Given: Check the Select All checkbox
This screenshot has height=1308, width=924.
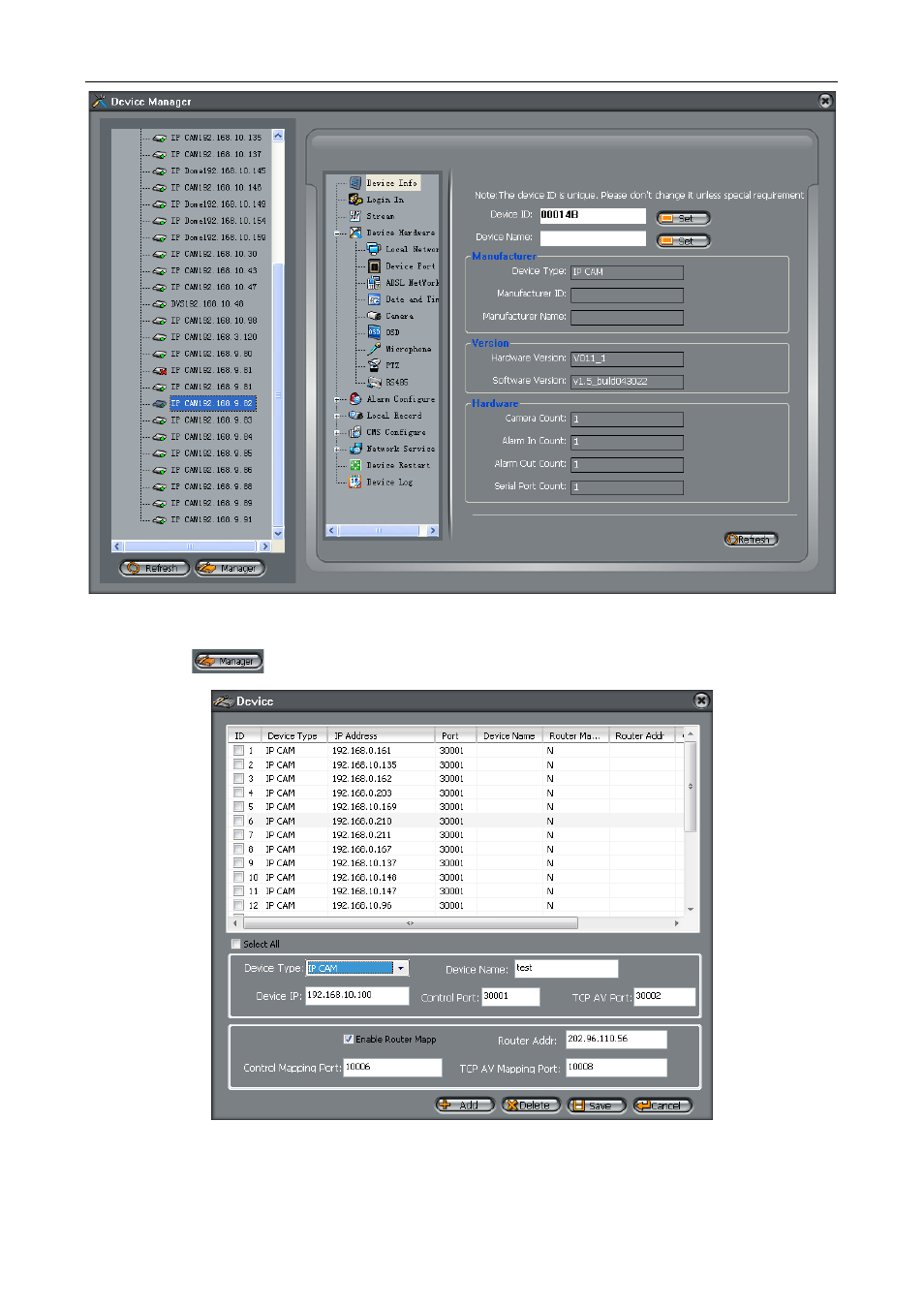Looking at the screenshot, I should (x=235, y=944).
